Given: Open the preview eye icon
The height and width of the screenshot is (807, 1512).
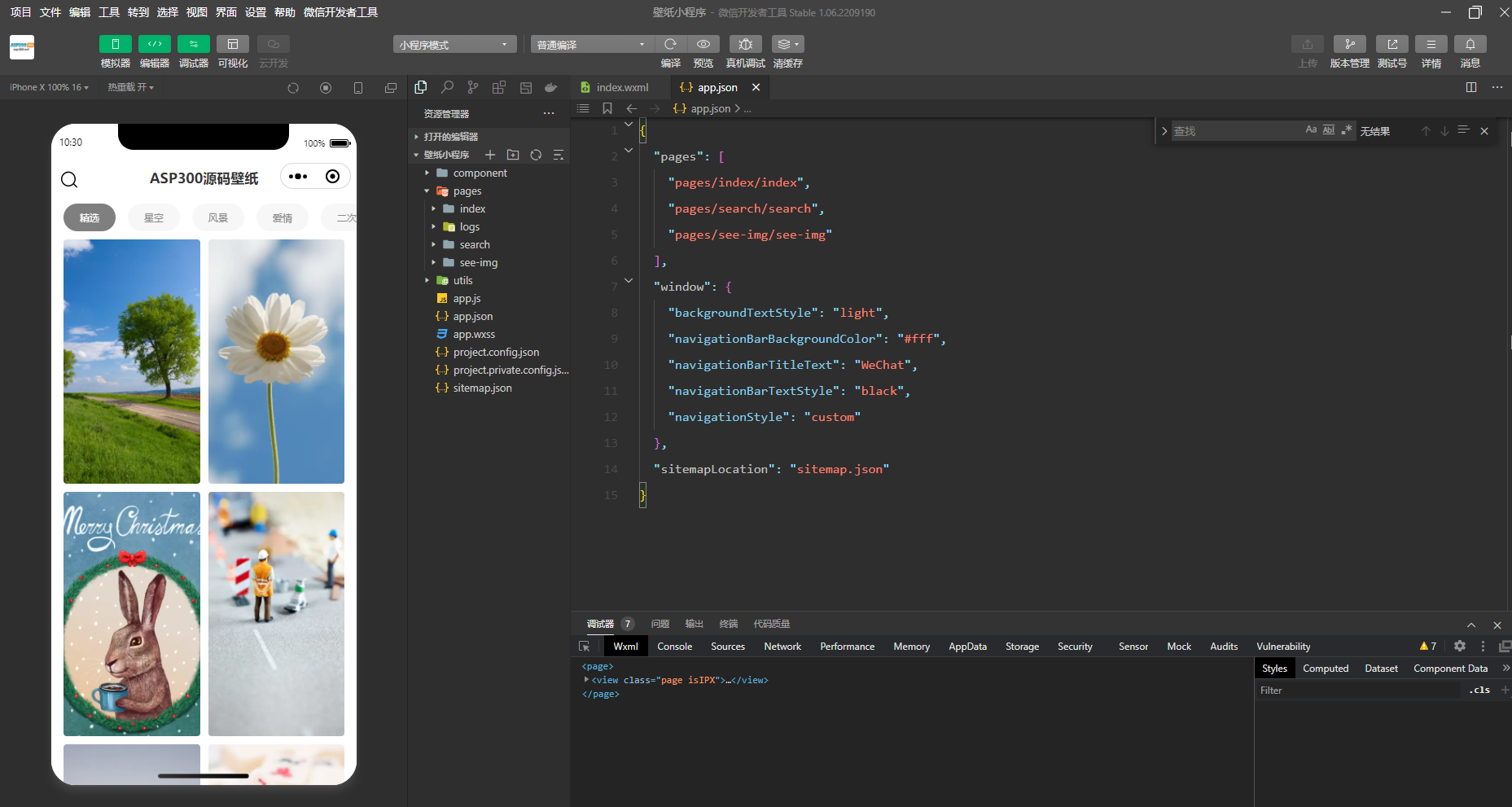Looking at the screenshot, I should point(703,45).
